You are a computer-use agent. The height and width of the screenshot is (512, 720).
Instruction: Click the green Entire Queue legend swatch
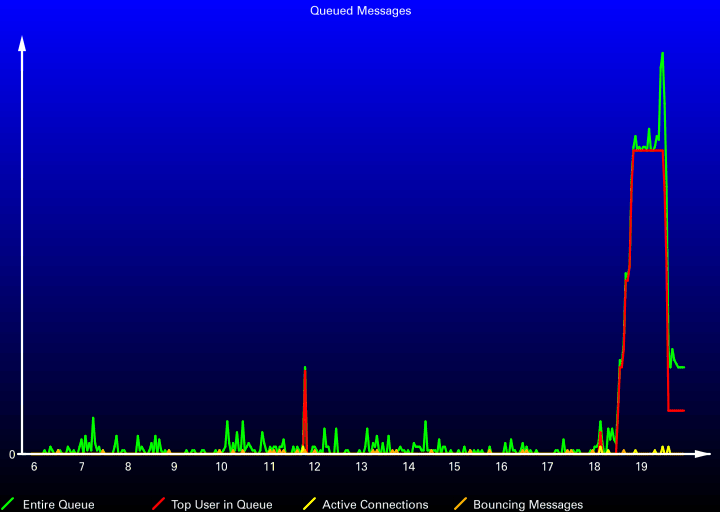[x=8, y=504]
